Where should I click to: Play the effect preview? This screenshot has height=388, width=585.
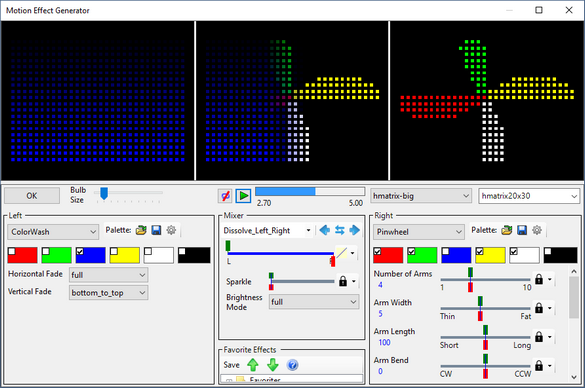coord(243,196)
